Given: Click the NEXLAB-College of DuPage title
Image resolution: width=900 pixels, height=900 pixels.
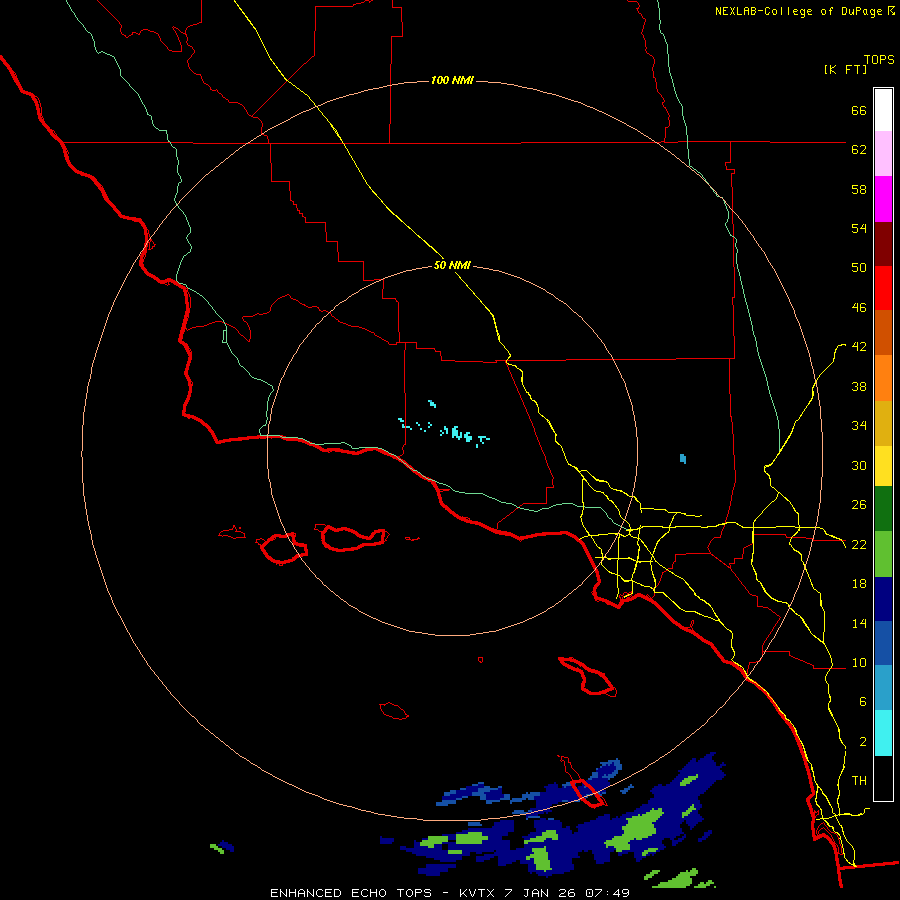Looking at the screenshot, I should [x=805, y=11].
